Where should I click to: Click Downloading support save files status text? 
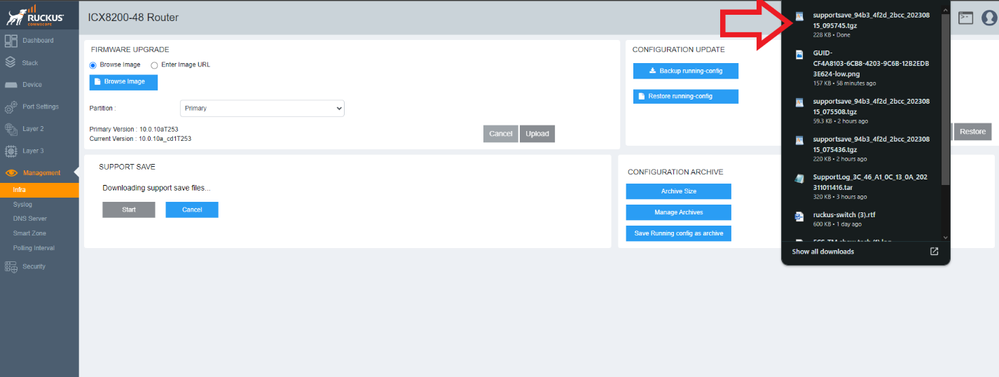(x=156, y=188)
